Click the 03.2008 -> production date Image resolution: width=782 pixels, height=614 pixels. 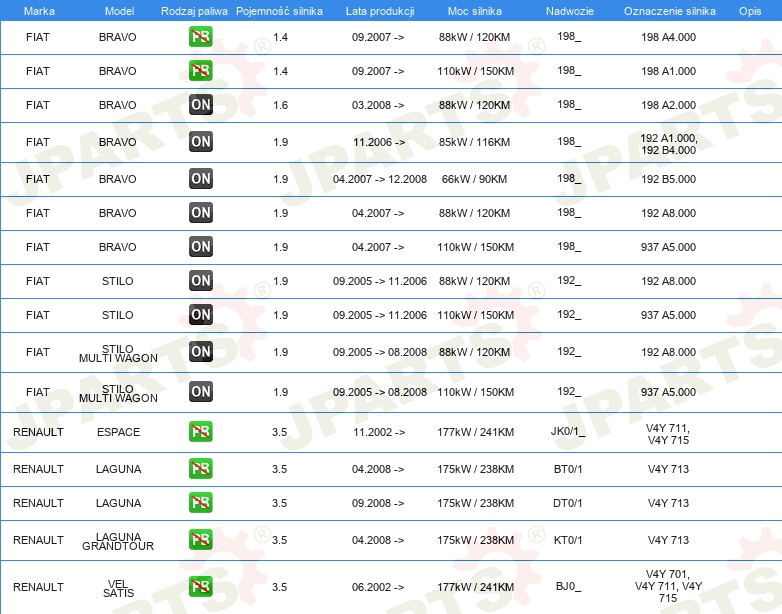pos(378,105)
